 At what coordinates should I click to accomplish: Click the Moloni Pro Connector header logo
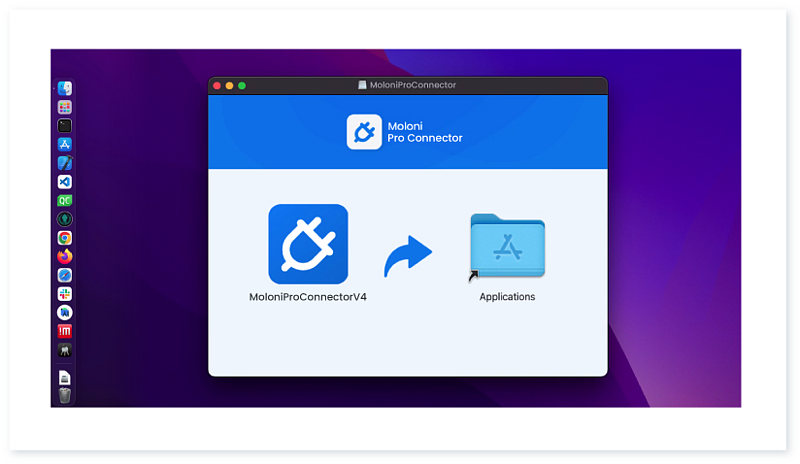pyautogui.click(x=364, y=132)
